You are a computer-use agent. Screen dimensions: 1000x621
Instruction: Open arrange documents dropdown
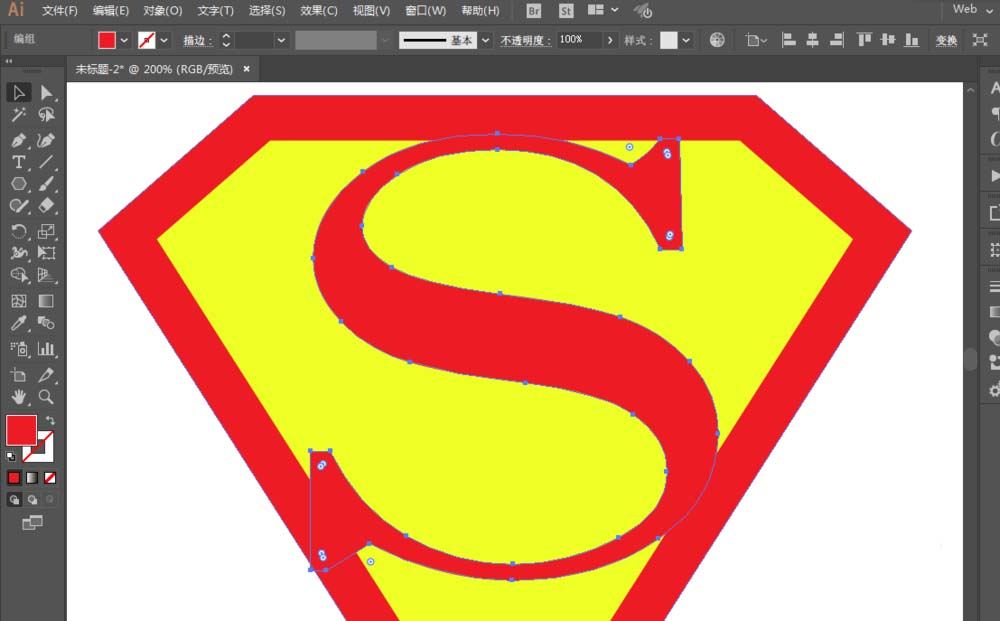(601, 10)
